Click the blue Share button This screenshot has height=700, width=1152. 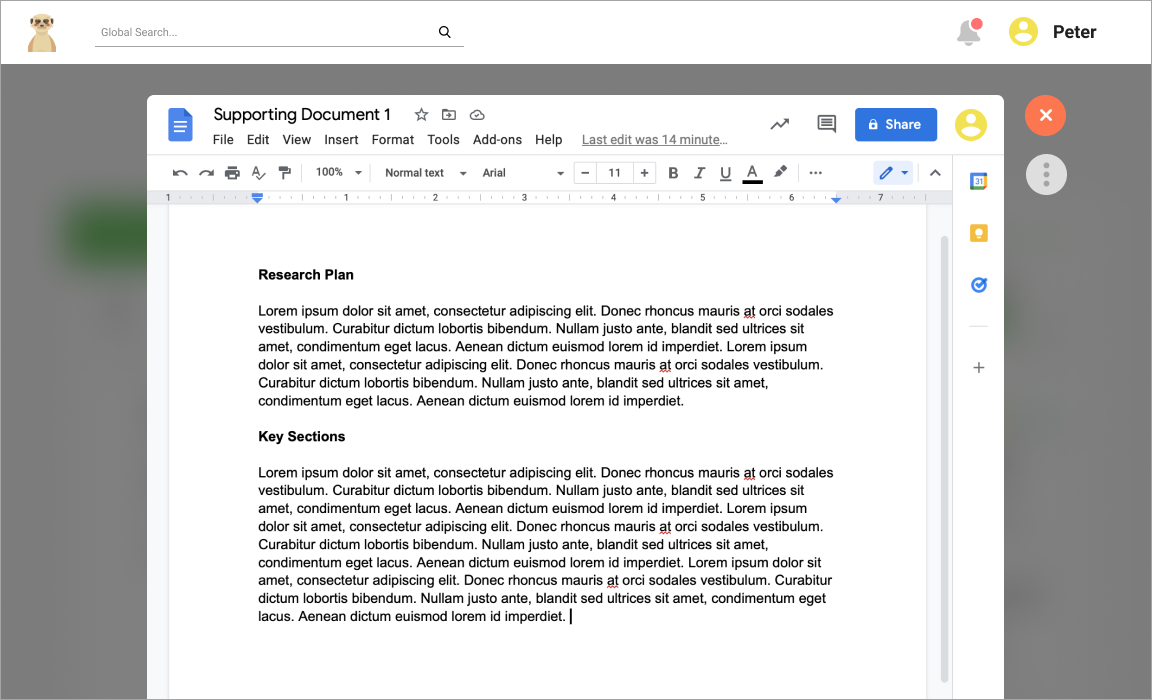895,124
